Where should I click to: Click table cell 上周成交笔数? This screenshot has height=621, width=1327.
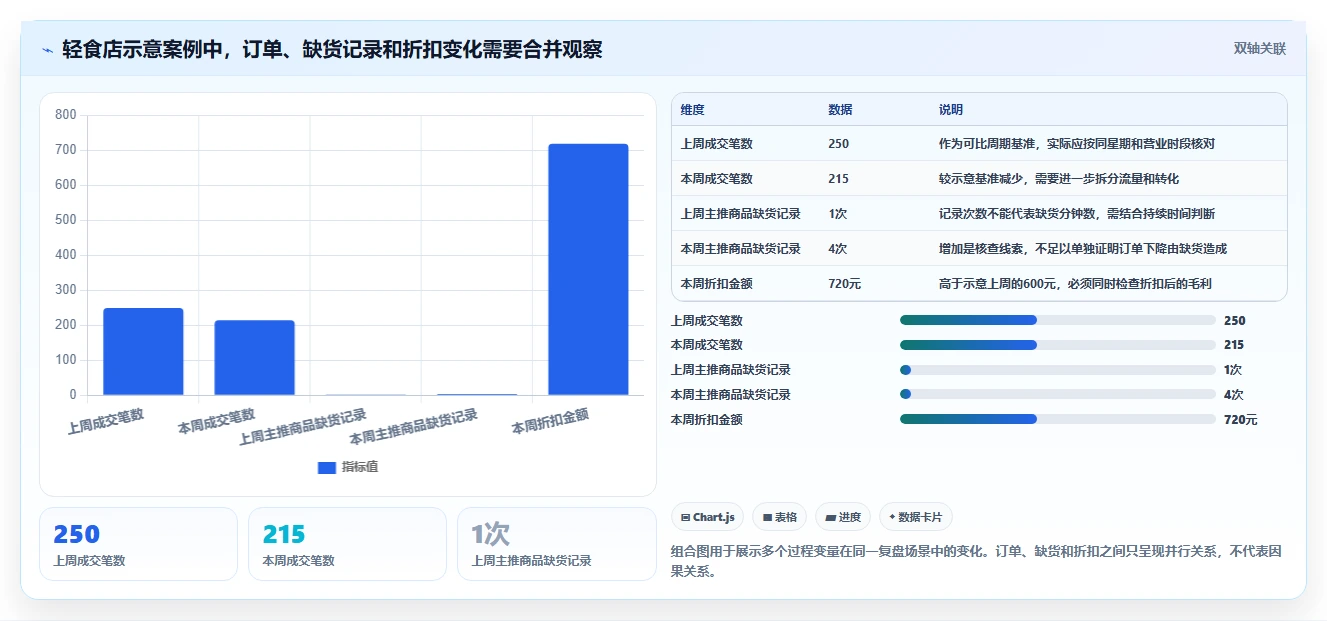716,144
